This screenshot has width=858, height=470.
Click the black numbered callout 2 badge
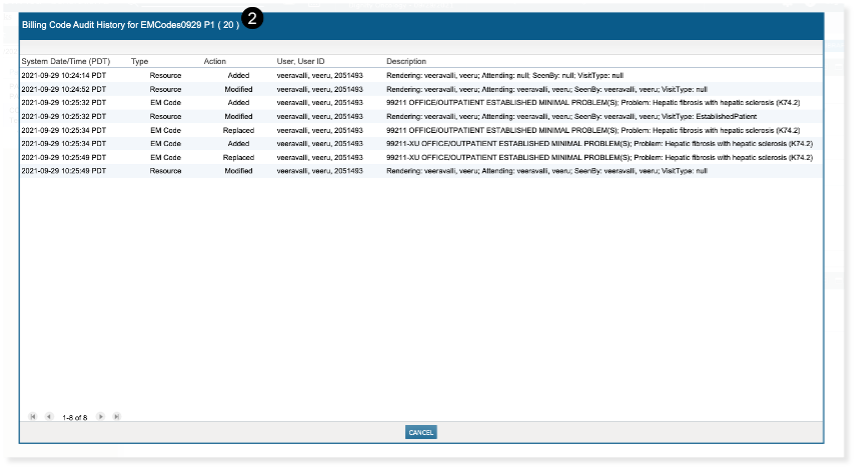click(253, 19)
